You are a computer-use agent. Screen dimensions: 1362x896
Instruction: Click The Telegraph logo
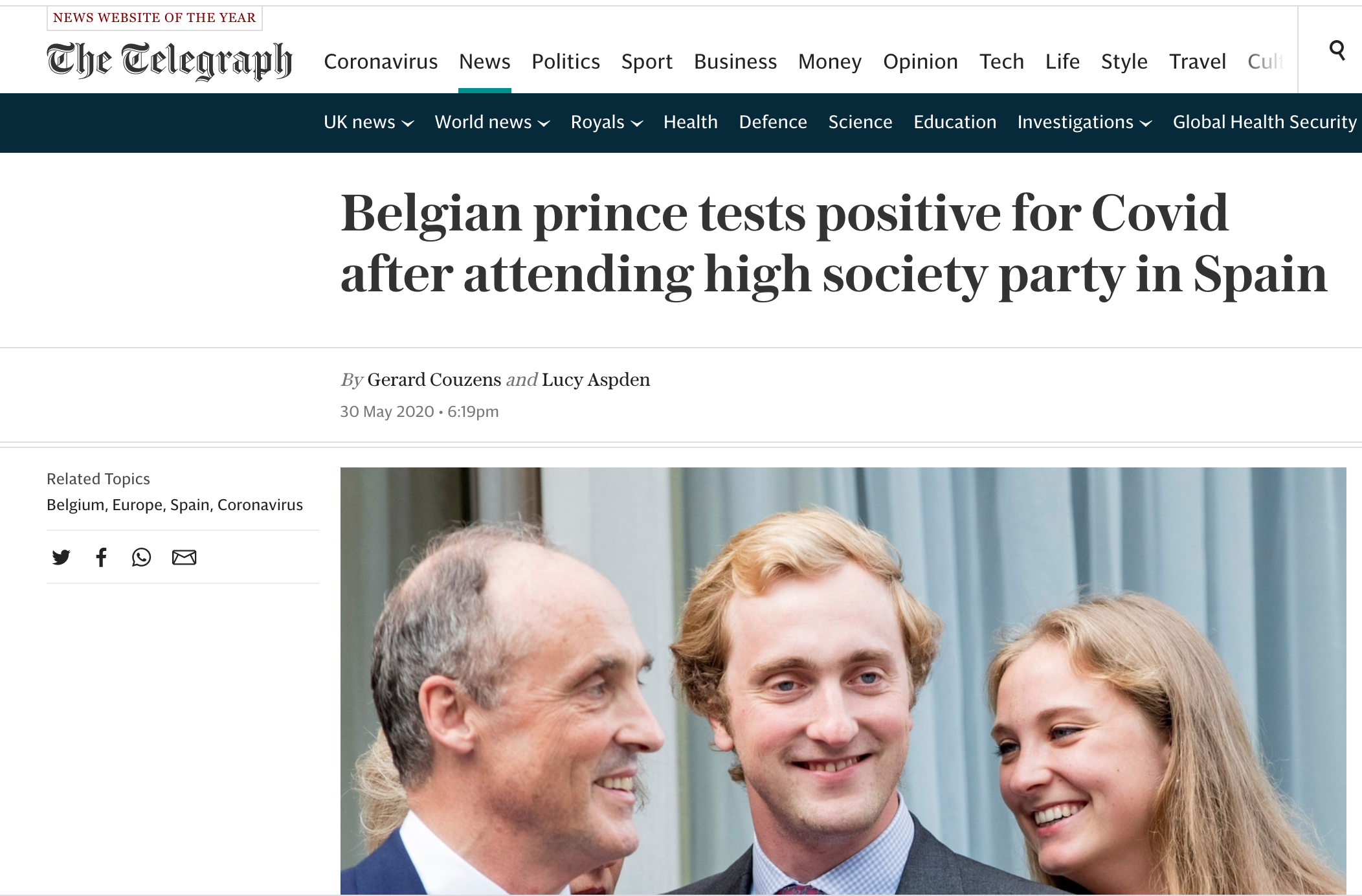coord(170,61)
